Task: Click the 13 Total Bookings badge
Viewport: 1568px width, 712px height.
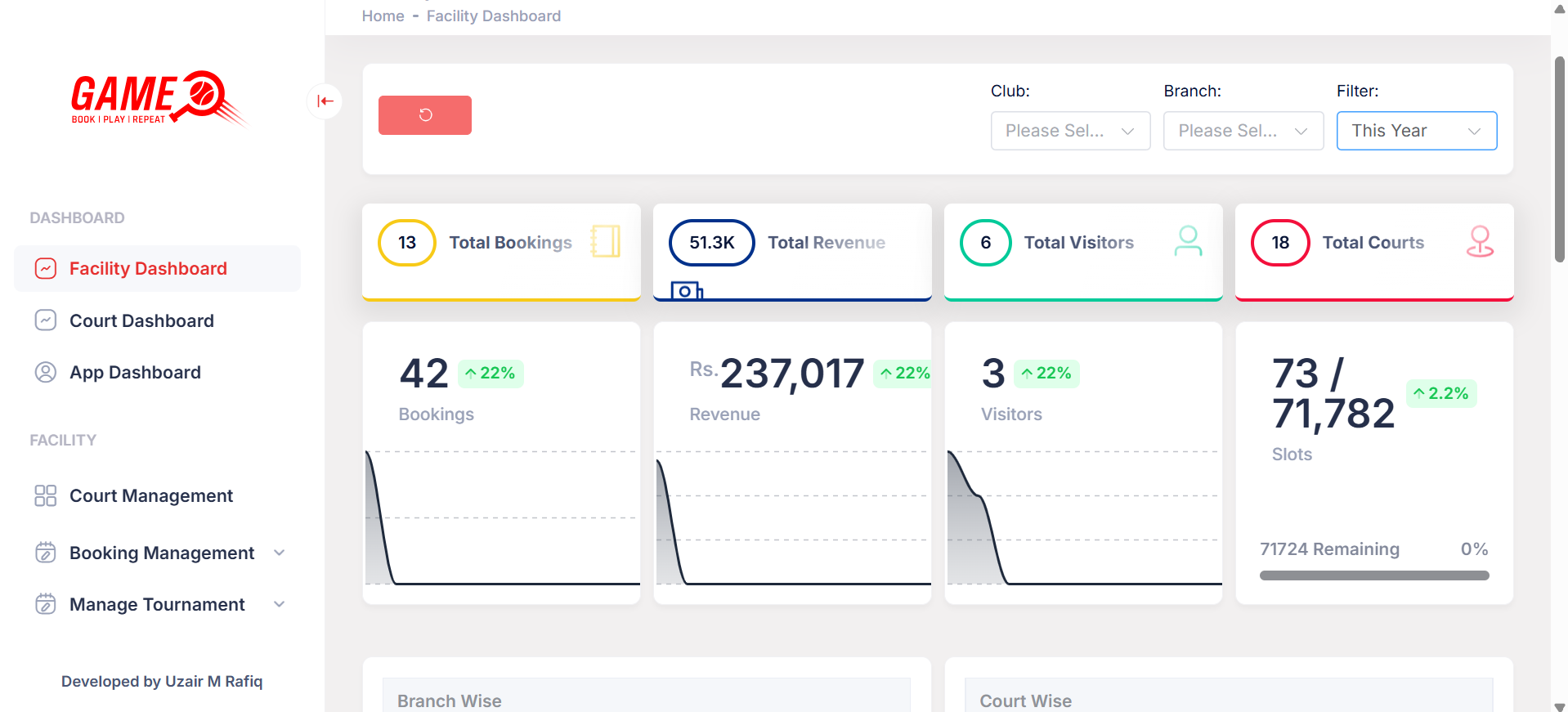Action: pyautogui.click(x=407, y=243)
